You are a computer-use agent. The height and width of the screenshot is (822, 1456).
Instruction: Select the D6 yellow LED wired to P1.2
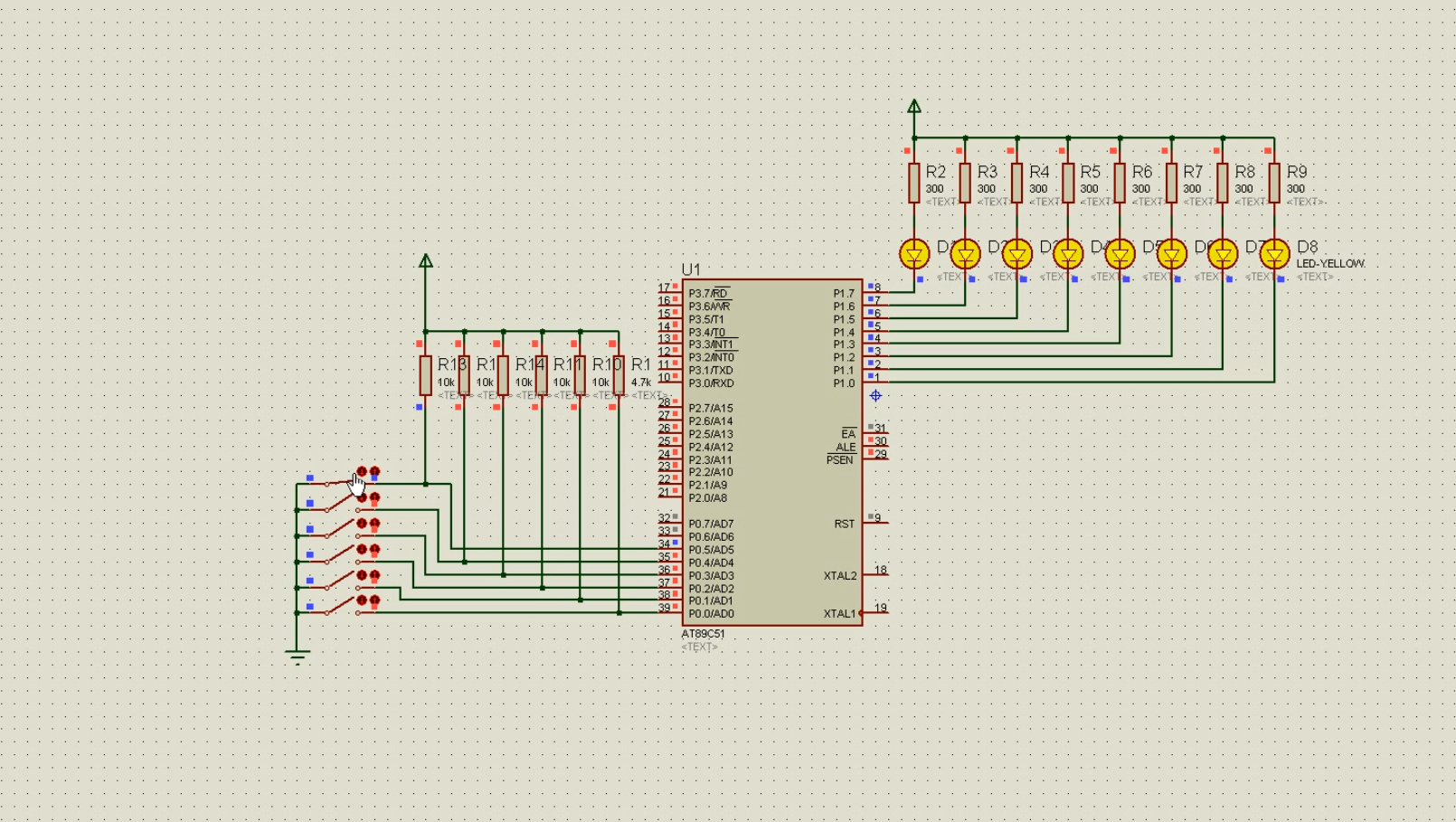click(x=1171, y=254)
